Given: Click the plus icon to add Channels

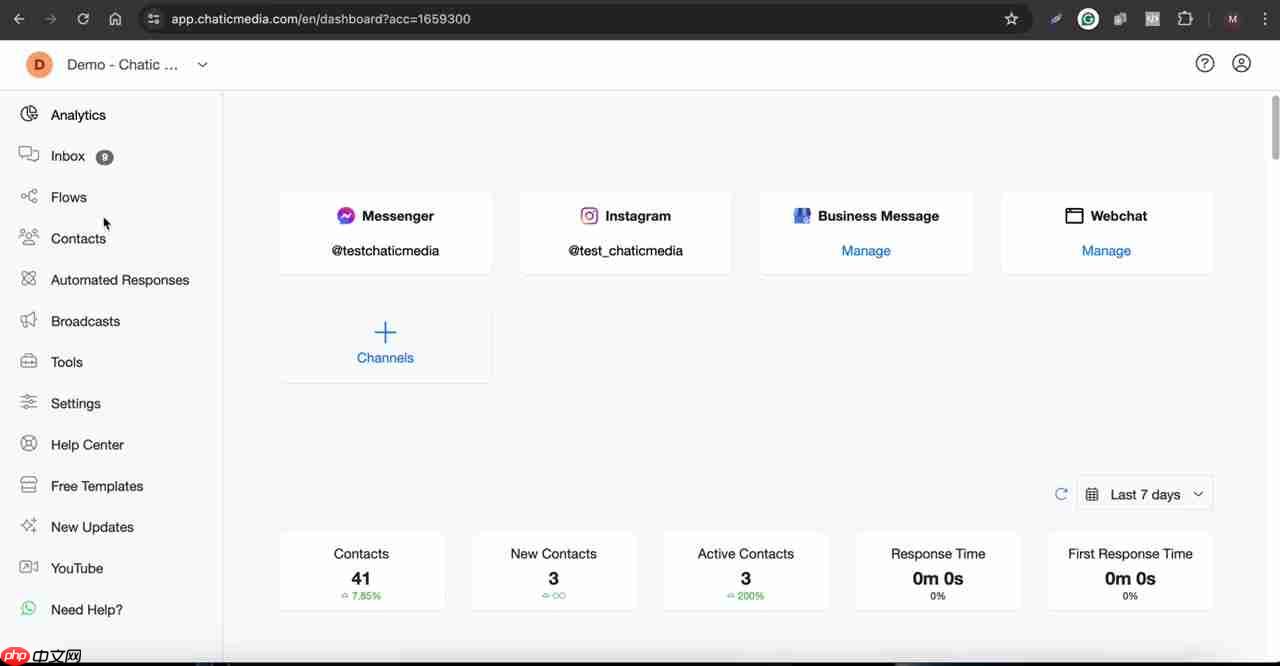Looking at the screenshot, I should (385, 333).
